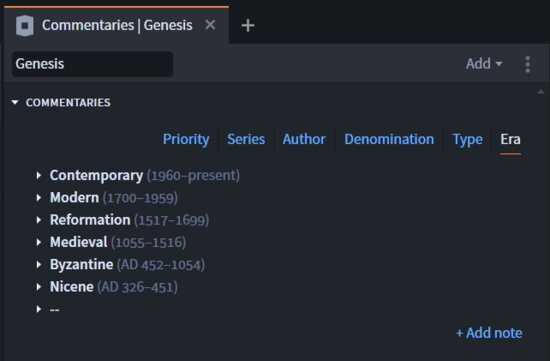Switch to the Priority grouping tab
The height and width of the screenshot is (361, 550).
coord(186,139)
